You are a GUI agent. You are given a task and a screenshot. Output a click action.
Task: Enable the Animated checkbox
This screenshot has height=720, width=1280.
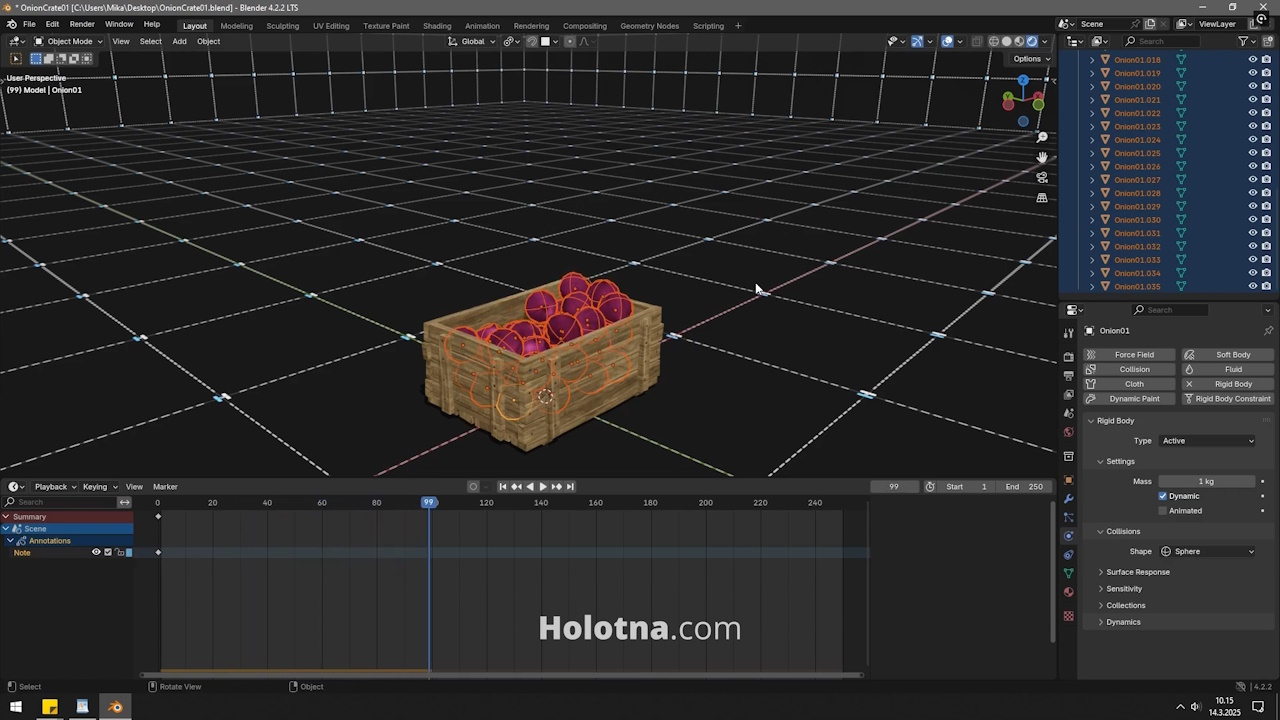1163,511
